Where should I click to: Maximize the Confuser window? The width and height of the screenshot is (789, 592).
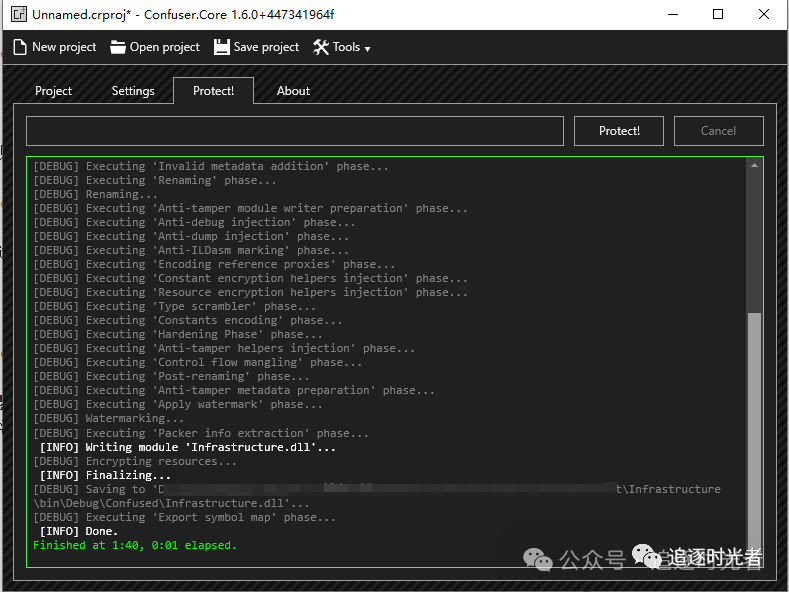[x=718, y=14]
